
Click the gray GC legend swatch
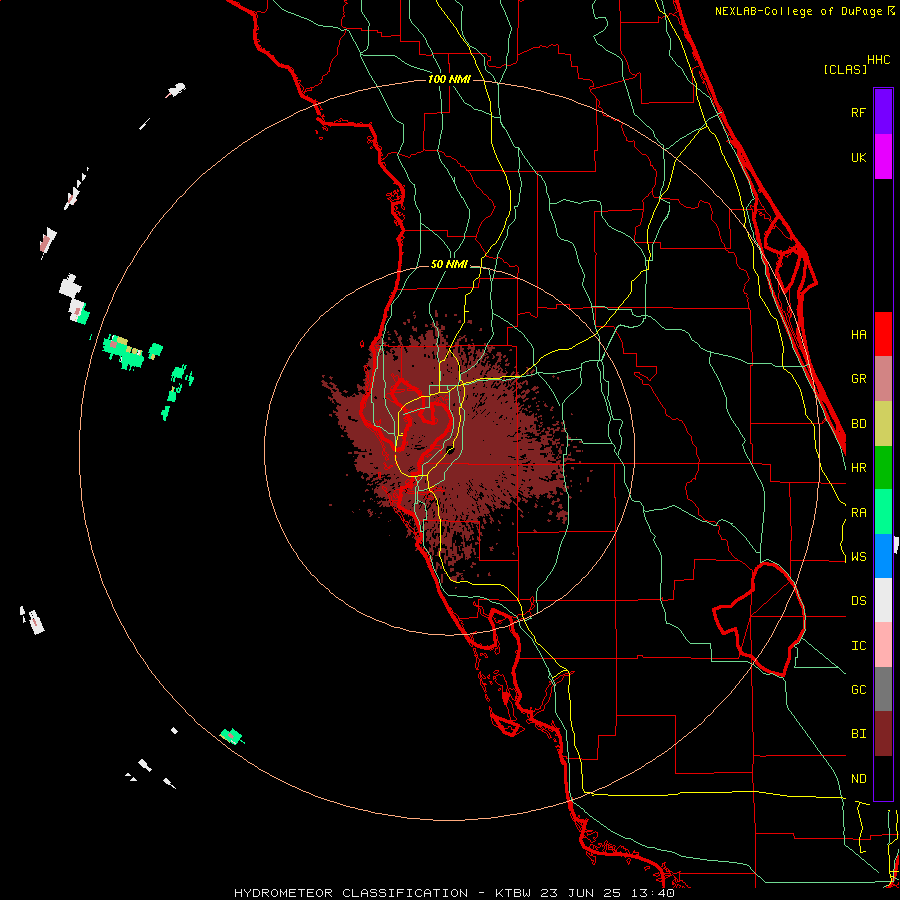click(x=883, y=689)
